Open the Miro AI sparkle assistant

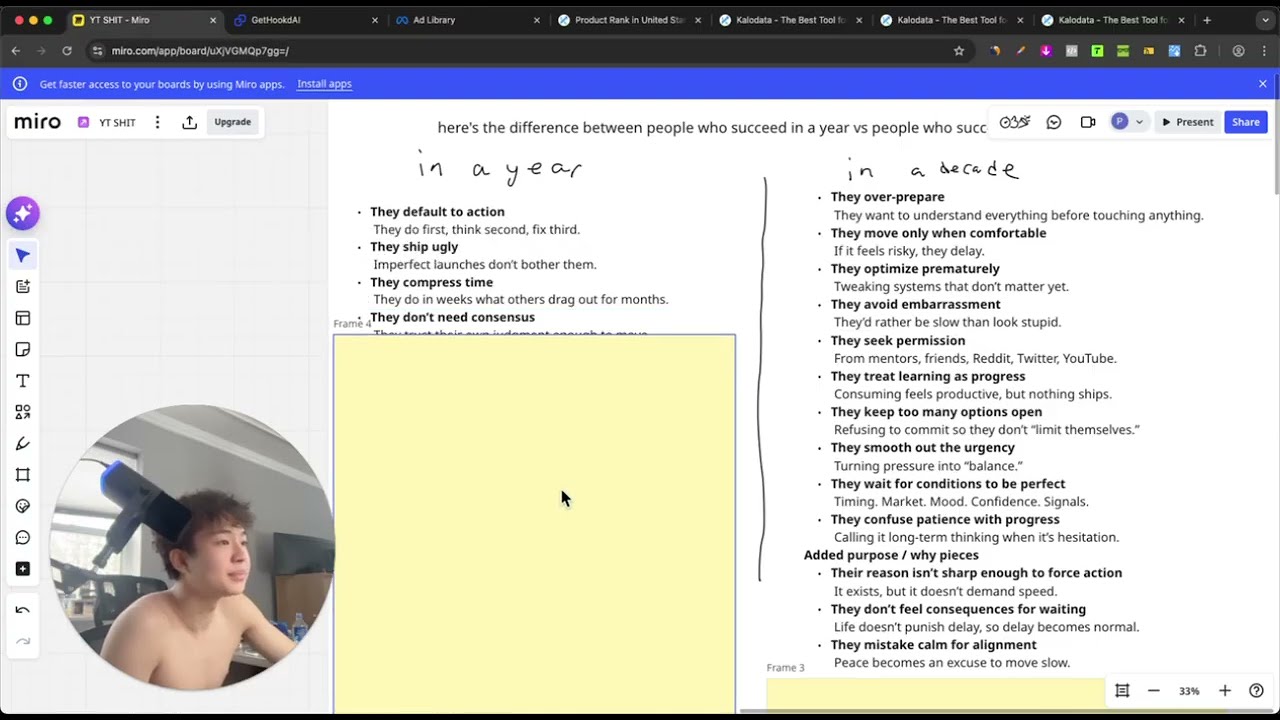tap(22, 213)
